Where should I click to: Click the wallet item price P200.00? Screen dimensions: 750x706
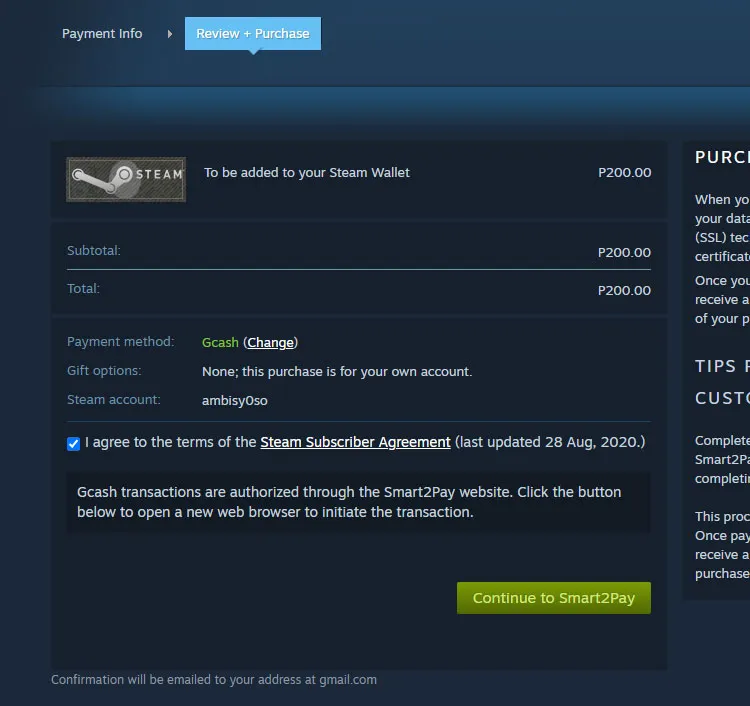(x=624, y=172)
